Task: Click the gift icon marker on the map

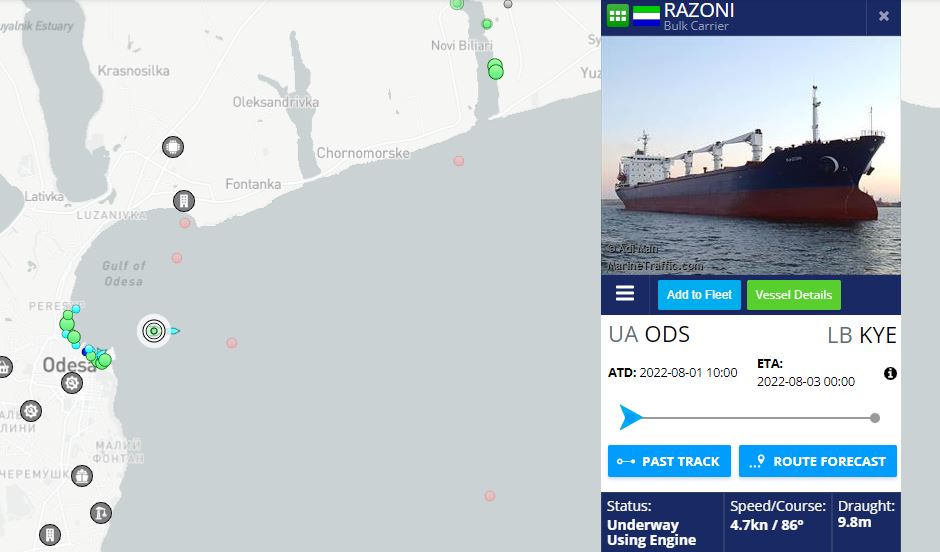Action: [82, 476]
